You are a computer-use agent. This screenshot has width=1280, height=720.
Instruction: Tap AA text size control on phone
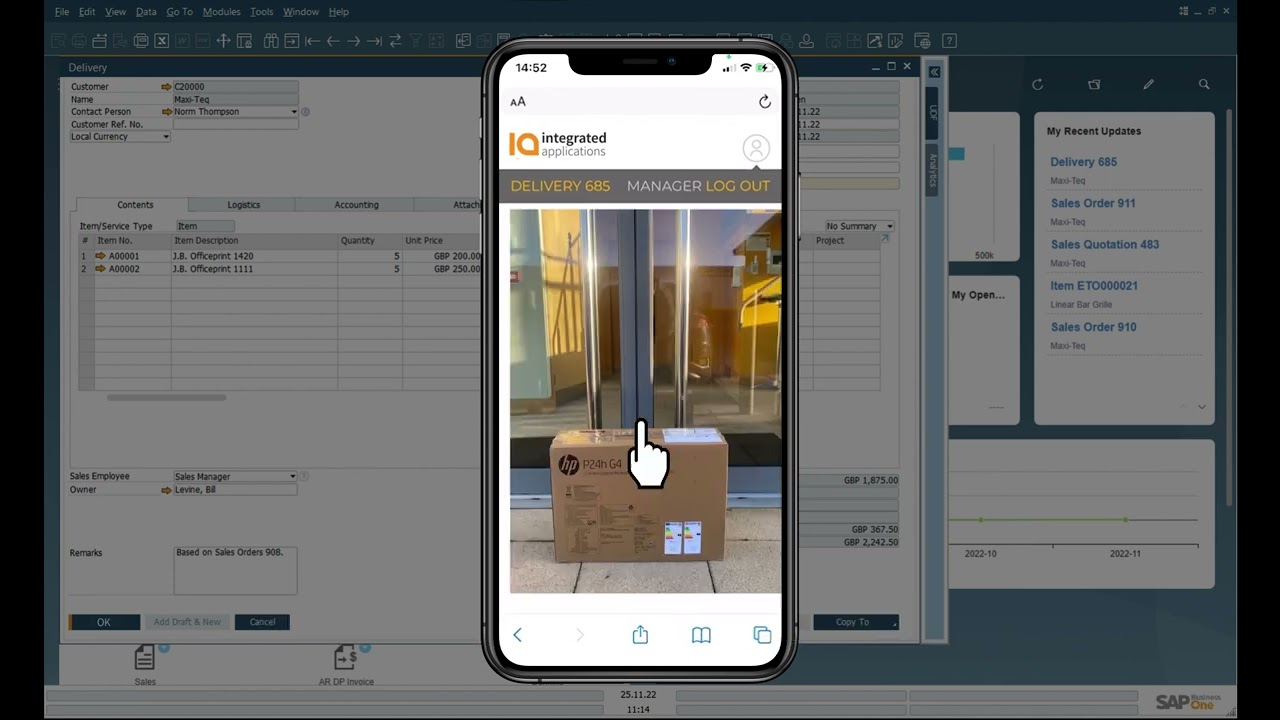[518, 102]
